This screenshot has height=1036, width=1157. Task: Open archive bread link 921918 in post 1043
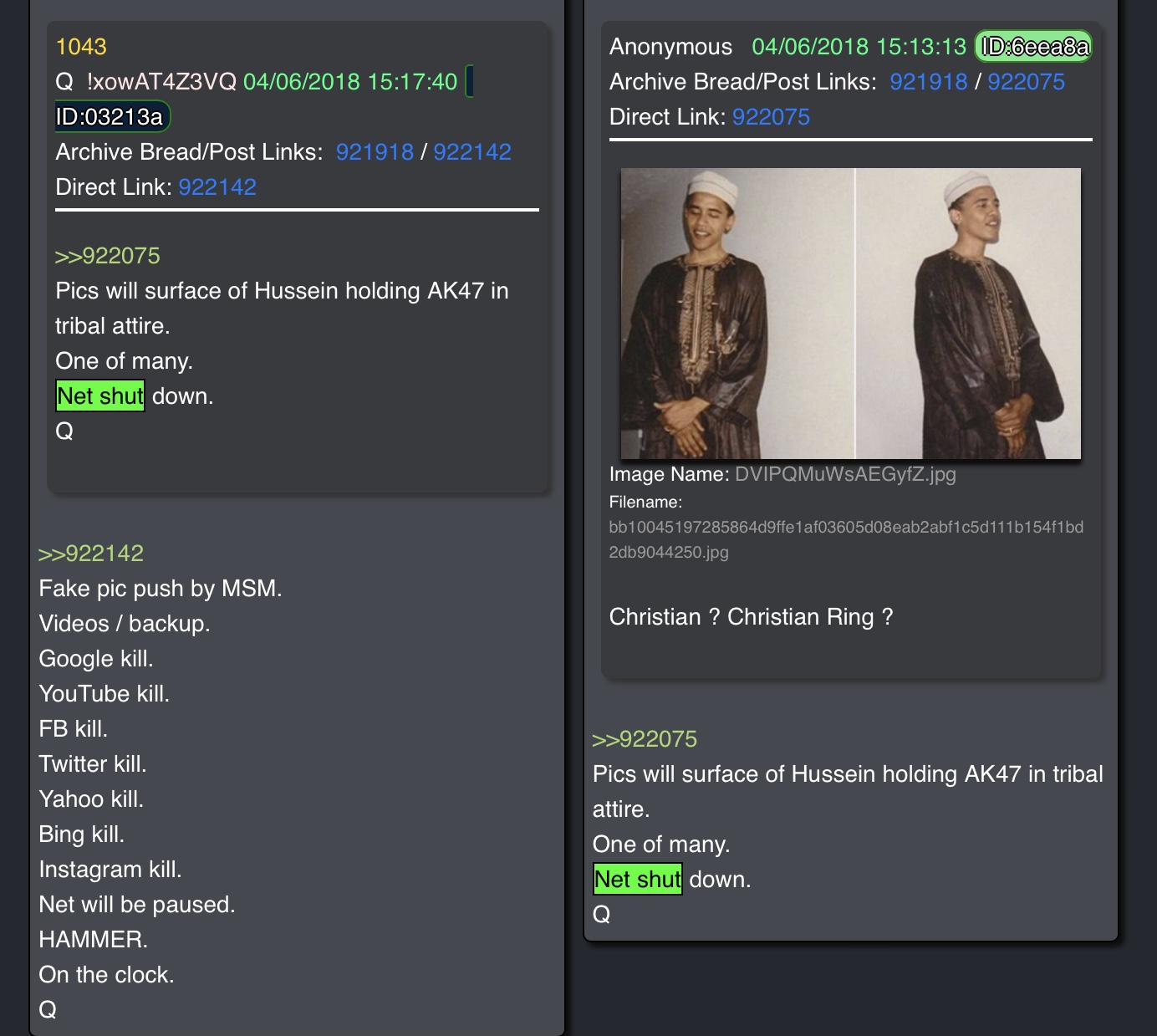tap(375, 152)
